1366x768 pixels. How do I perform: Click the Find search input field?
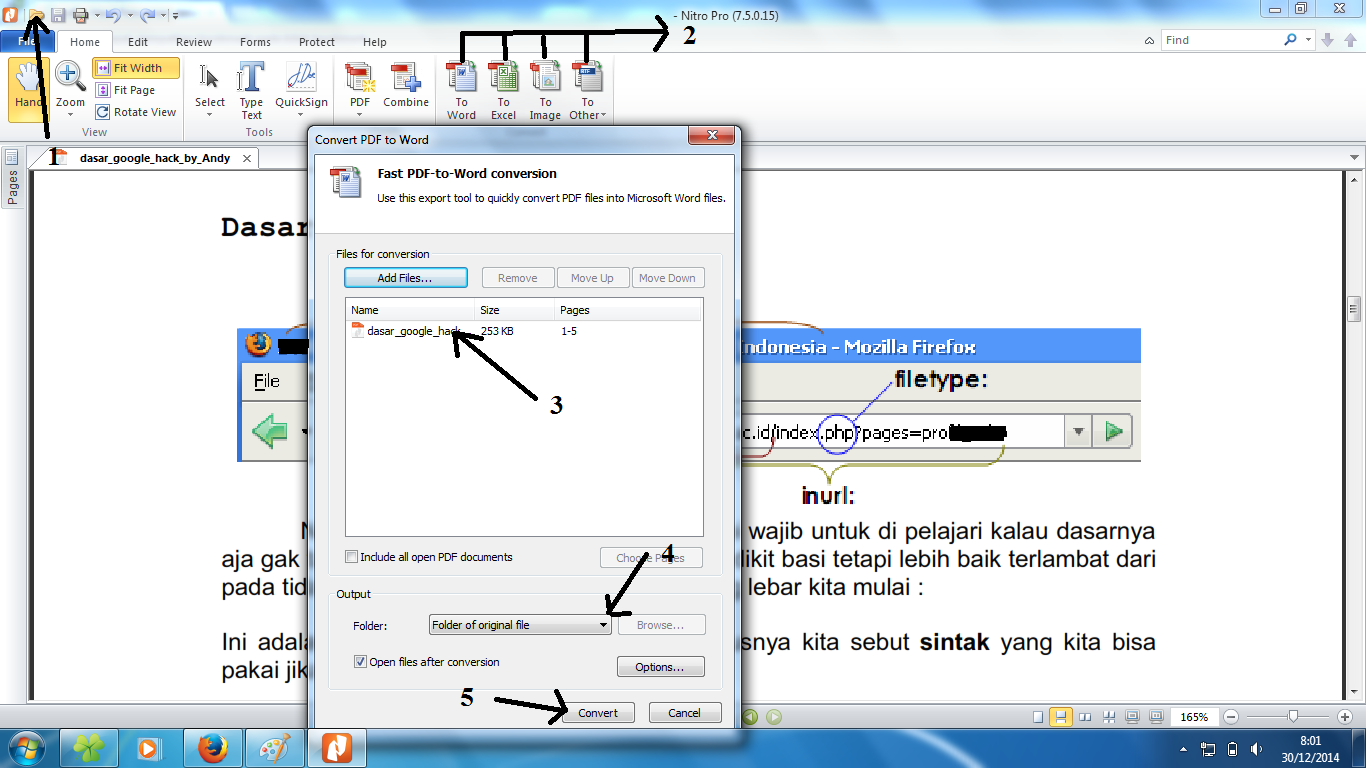1222,40
